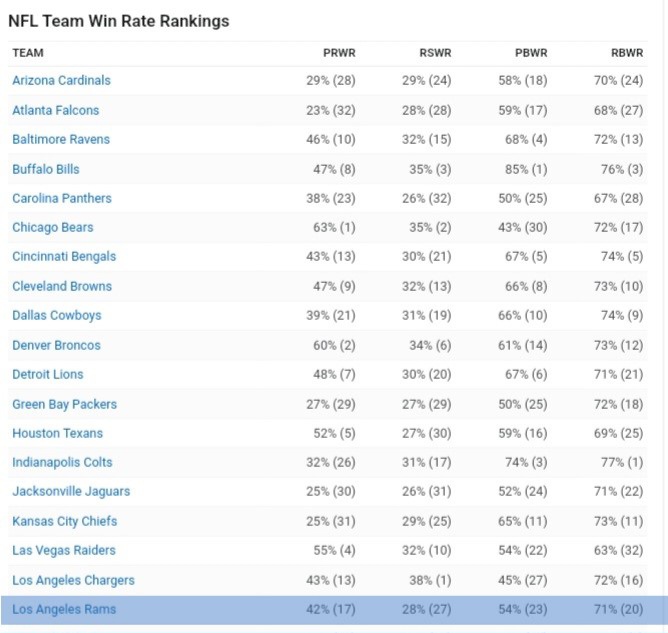Open the Arizona Cardinals team link
This screenshot has width=668, height=633.
(x=61, y=81)
